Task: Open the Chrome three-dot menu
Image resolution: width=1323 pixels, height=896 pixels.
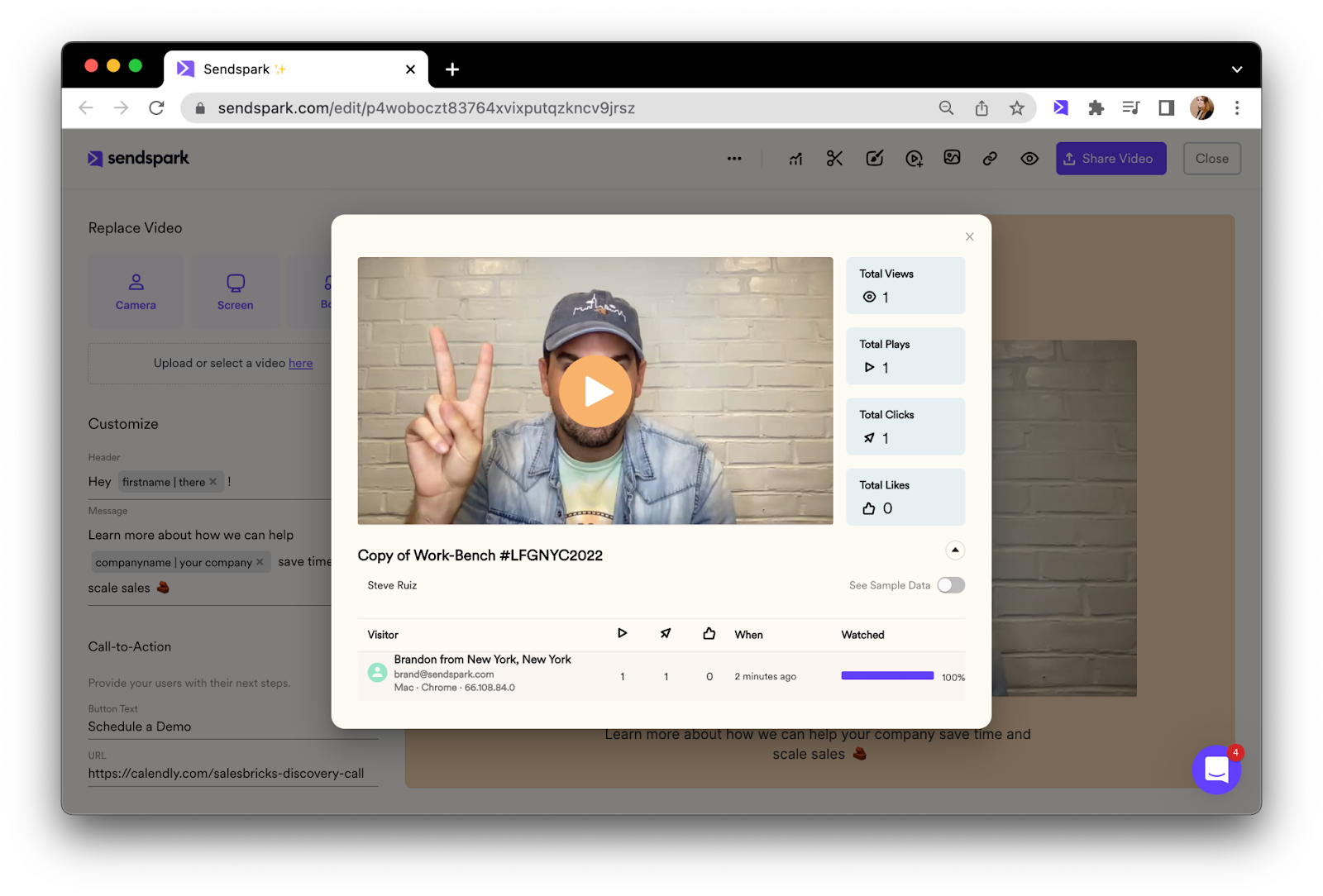Action: 1237,107
